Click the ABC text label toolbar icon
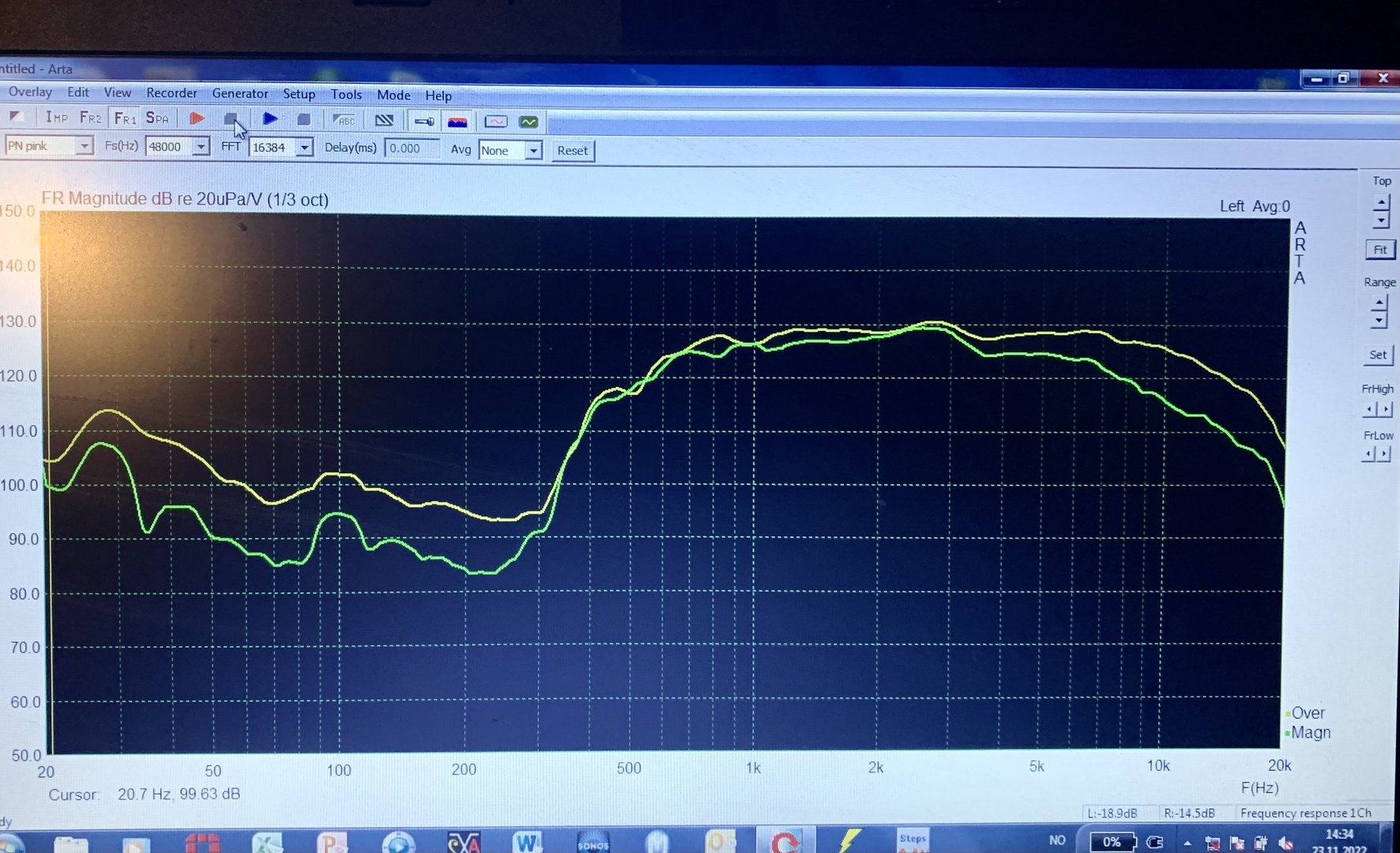Image resolution: width=1400 pixels, height=853 pixels. (x=344, y=120)
